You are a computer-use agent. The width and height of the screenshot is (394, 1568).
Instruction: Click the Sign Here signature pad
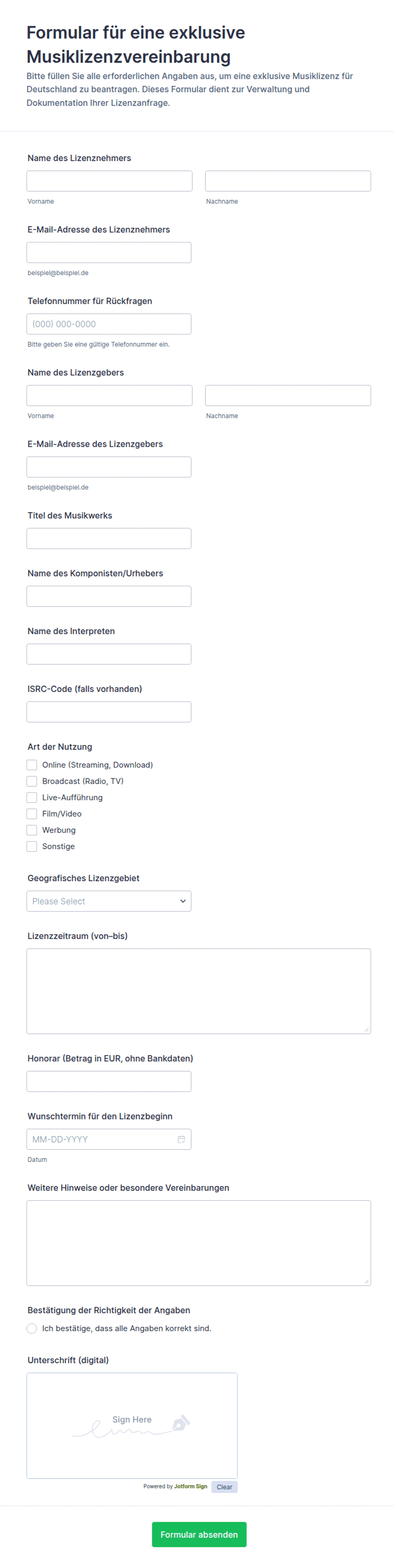(x=132, y=1425)
